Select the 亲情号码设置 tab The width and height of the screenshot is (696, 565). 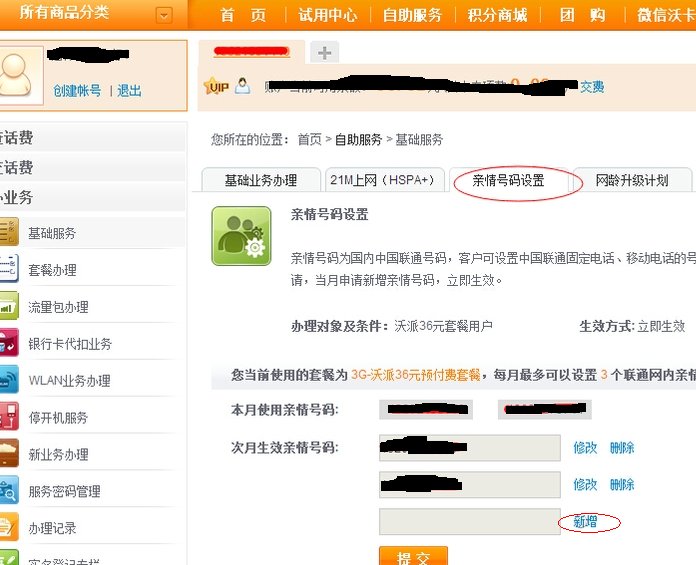(x=509, y=180)
